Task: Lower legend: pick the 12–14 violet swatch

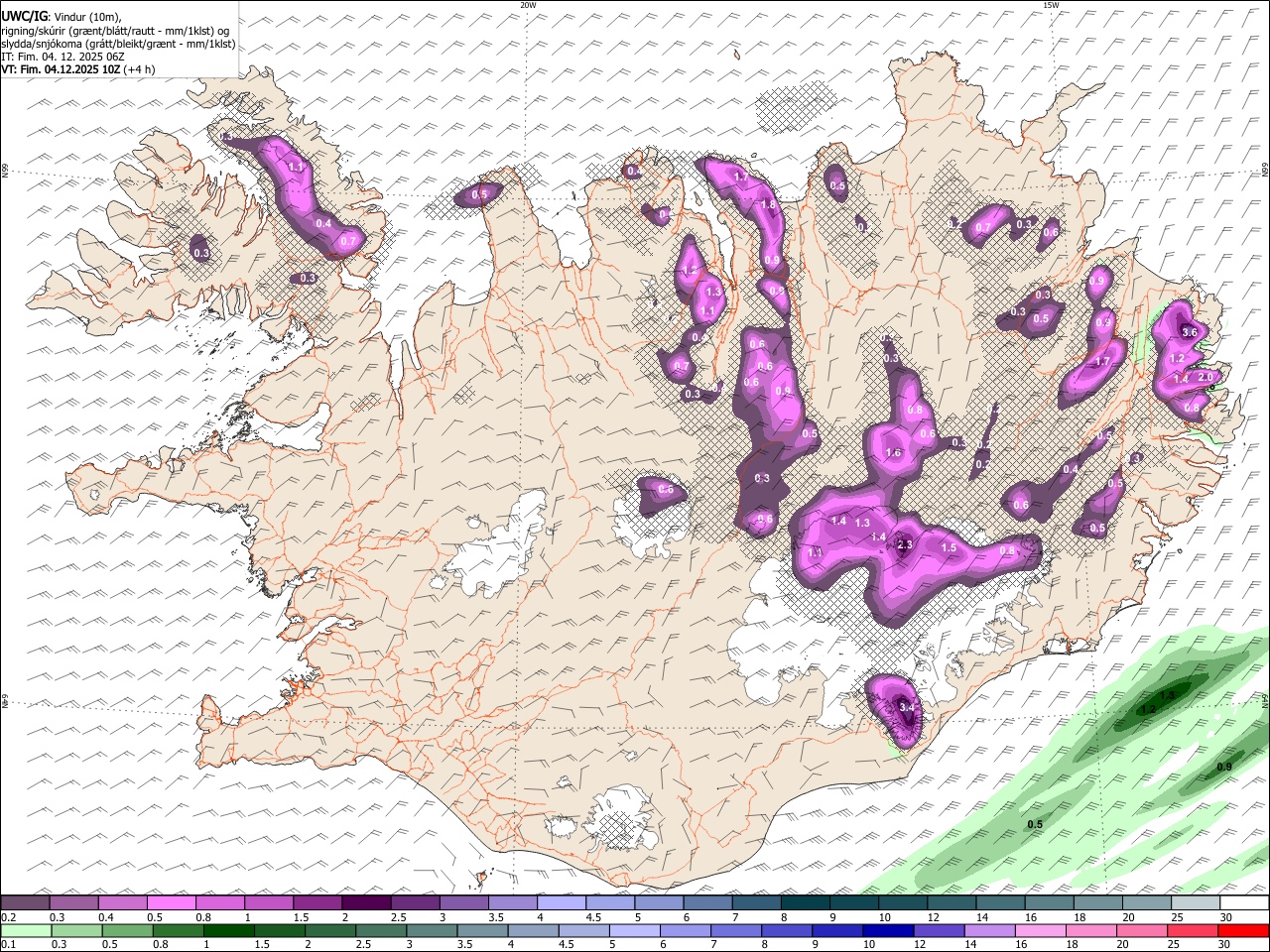Action: (x=939, y=930)
